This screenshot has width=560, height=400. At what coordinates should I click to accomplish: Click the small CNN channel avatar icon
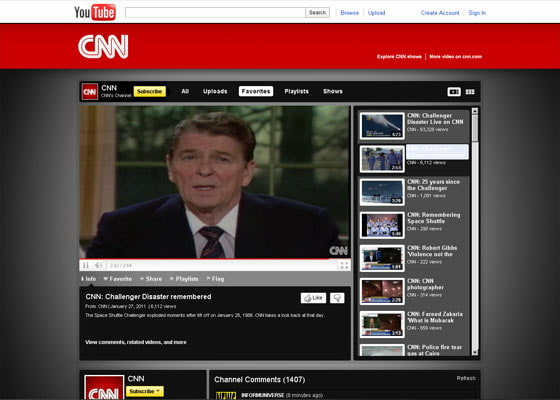[89, 91]
